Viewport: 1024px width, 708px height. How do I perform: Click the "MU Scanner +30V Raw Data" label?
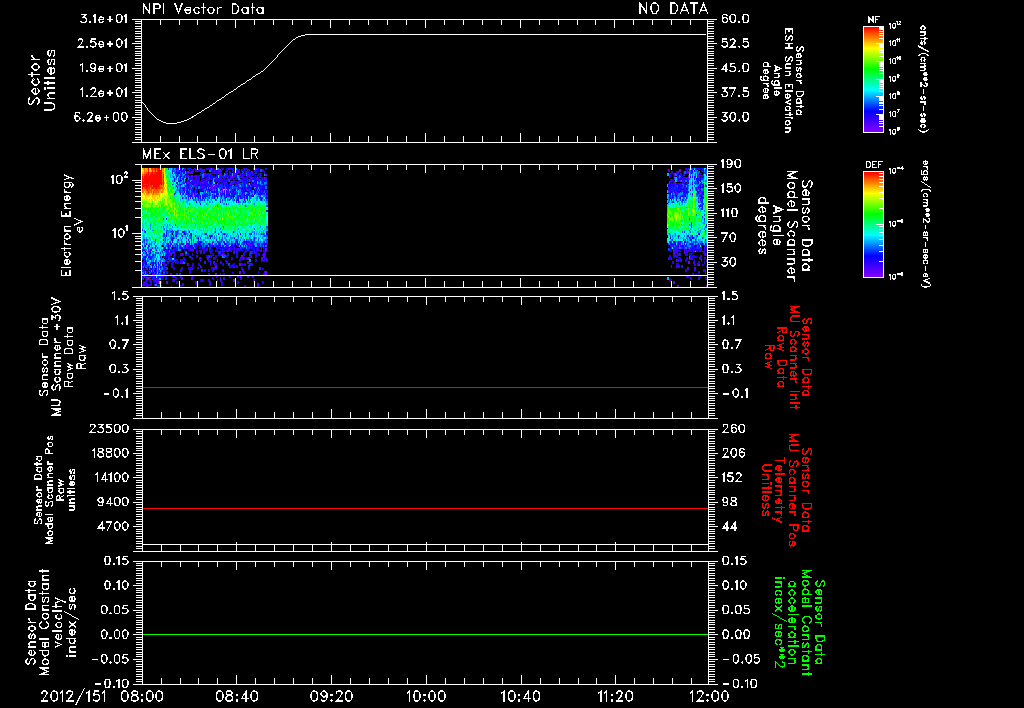tap(62, 357)
